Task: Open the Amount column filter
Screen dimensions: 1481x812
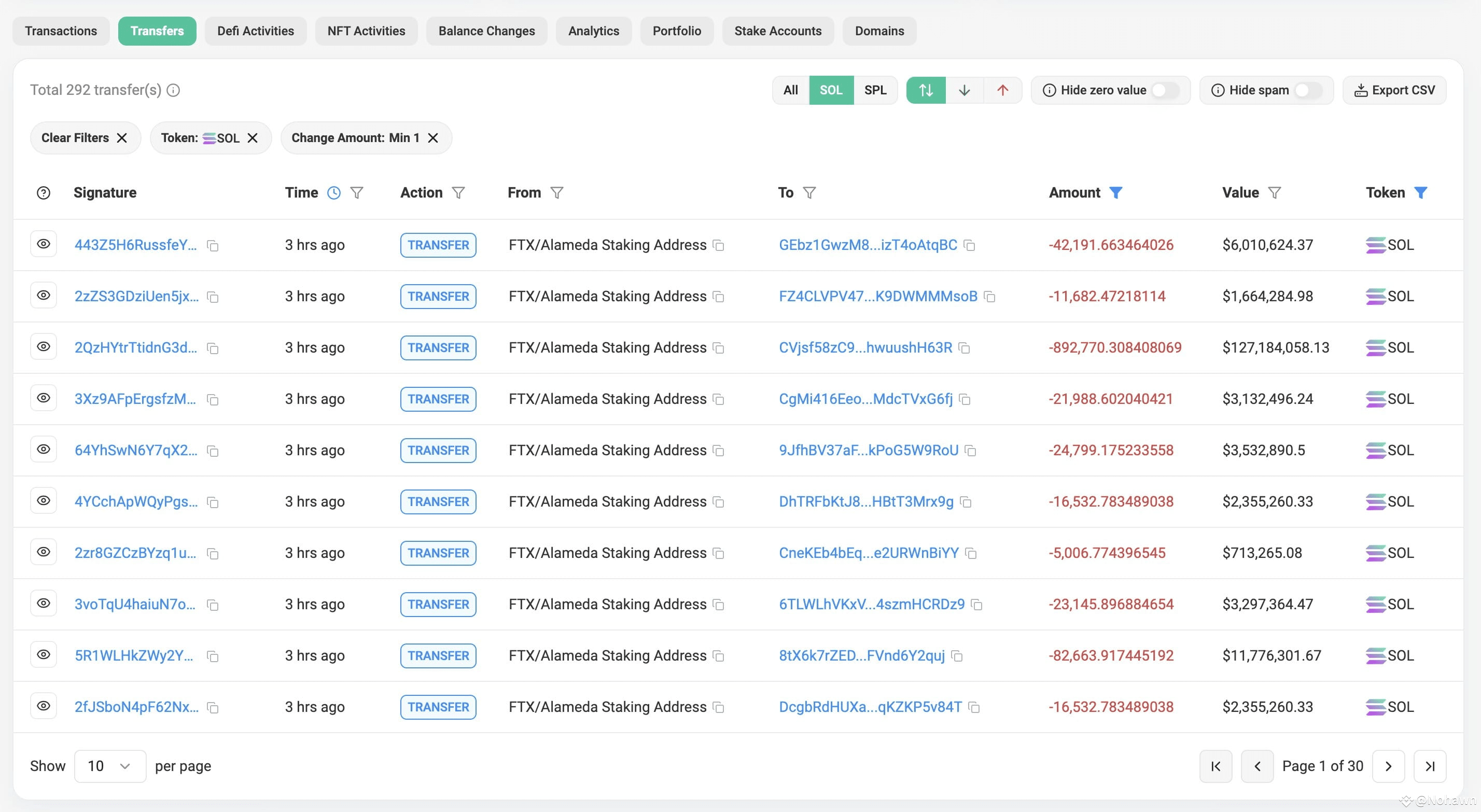Action: [1117, 193]
